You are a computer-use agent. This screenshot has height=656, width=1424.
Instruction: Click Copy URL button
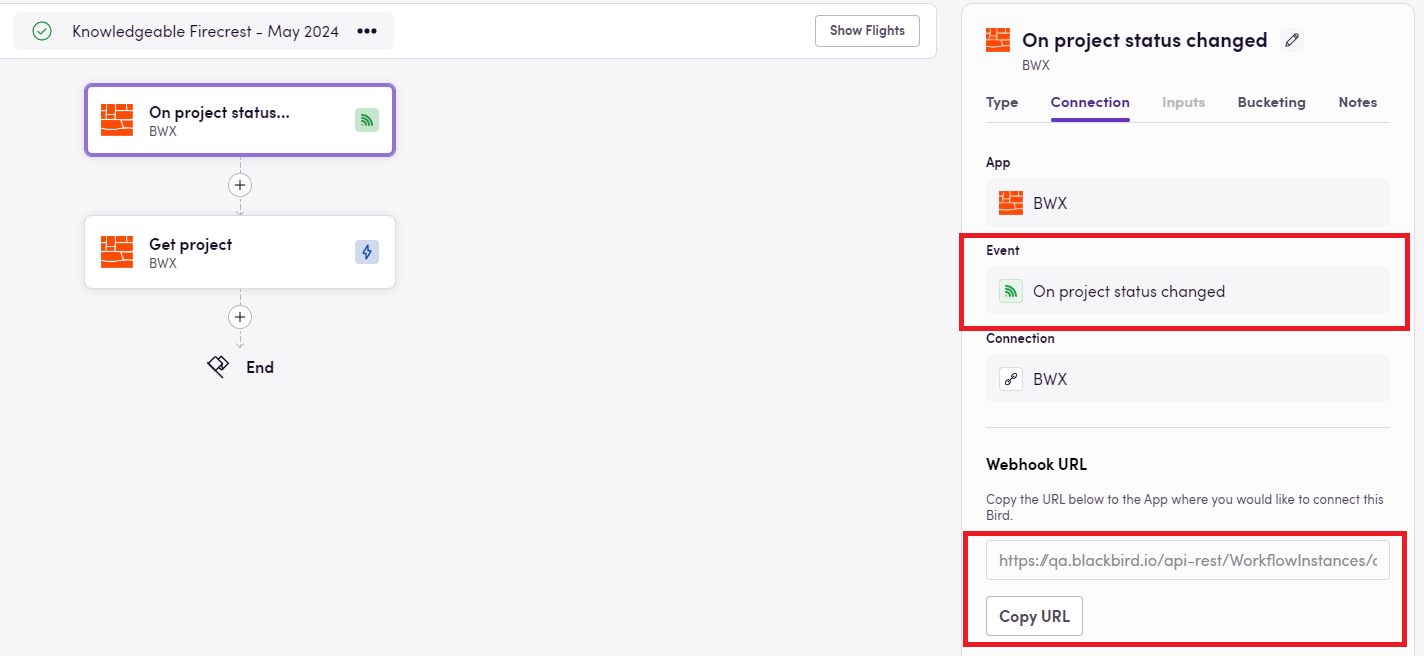coord(1034,616)
